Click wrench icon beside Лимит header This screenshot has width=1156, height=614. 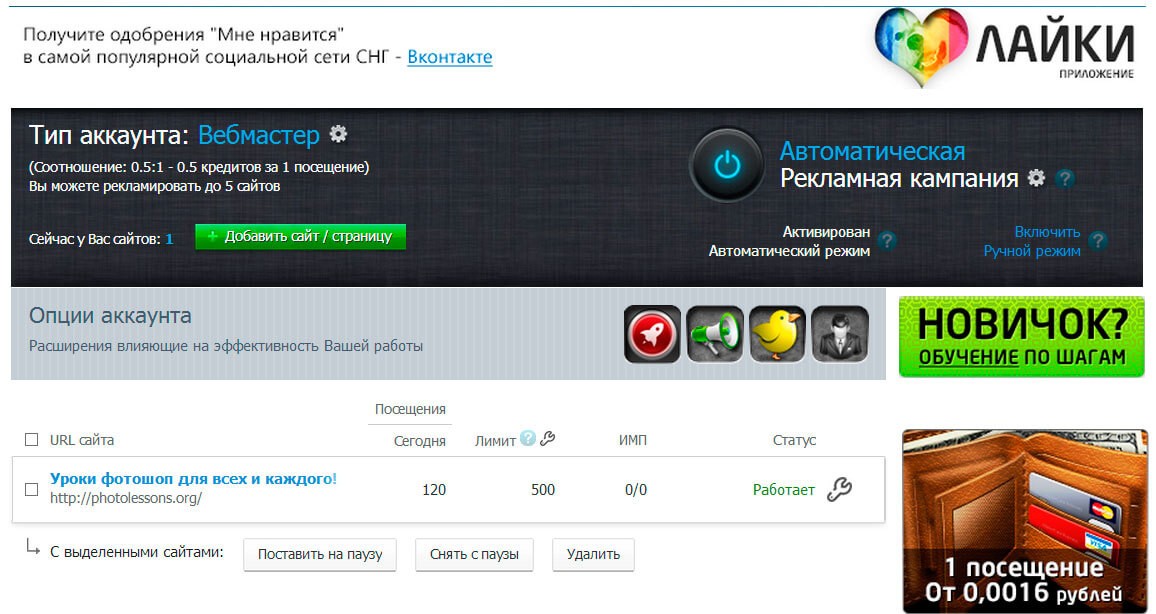coord(549,439)
